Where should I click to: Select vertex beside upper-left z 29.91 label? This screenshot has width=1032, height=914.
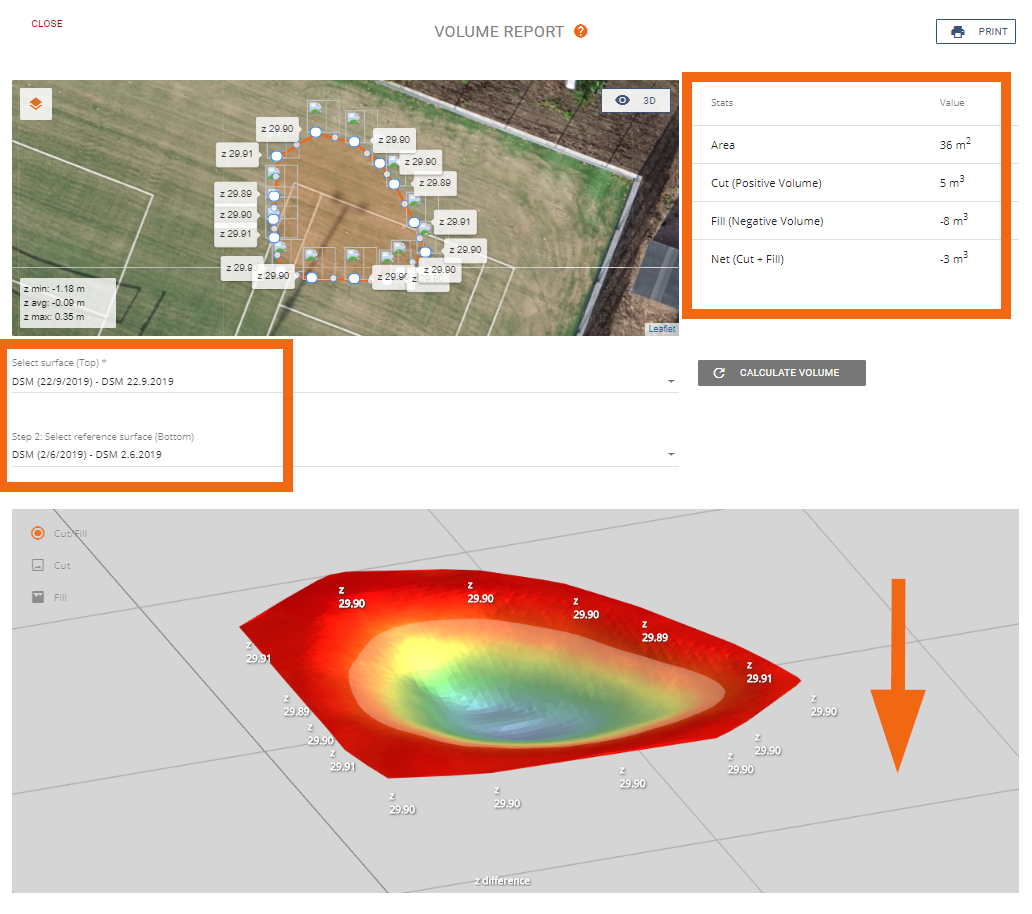coord(276,156)
